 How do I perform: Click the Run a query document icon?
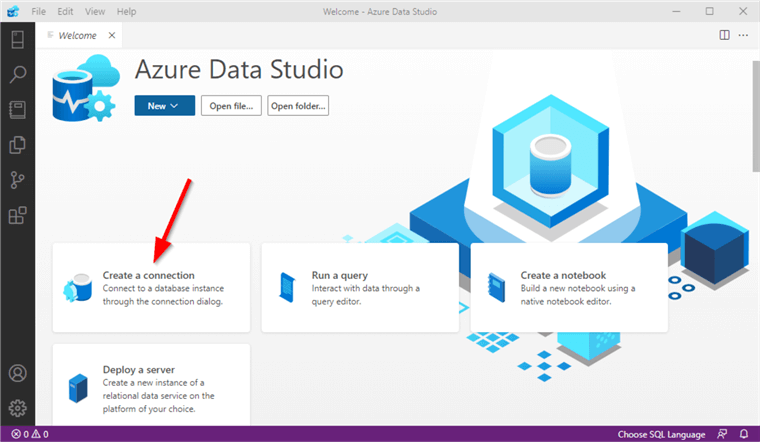(x=287, y=287)
